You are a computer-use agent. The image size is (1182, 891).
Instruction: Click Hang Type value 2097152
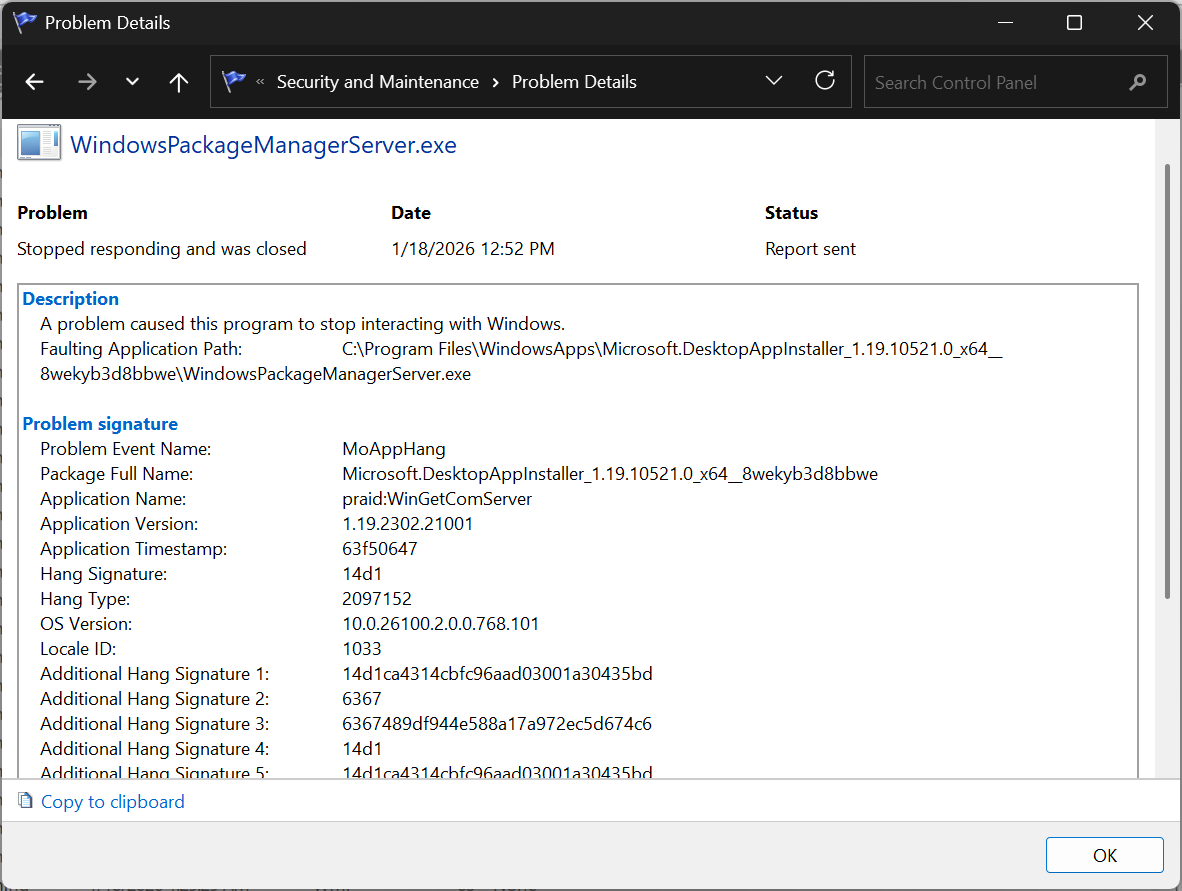coord(377,599)
